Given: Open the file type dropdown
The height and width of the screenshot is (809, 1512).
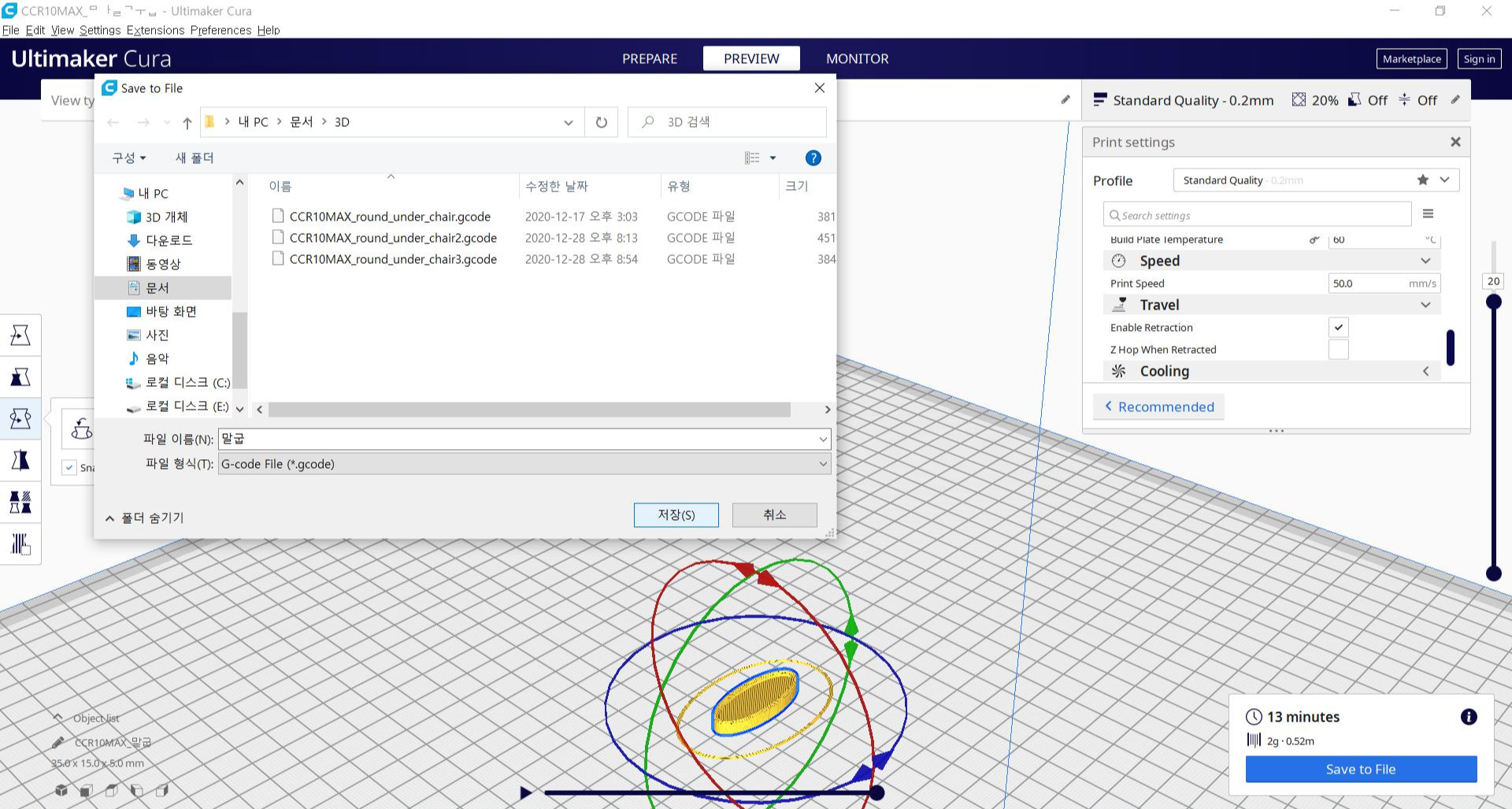Looking at the screenshot, I should [x=823, y=464].
